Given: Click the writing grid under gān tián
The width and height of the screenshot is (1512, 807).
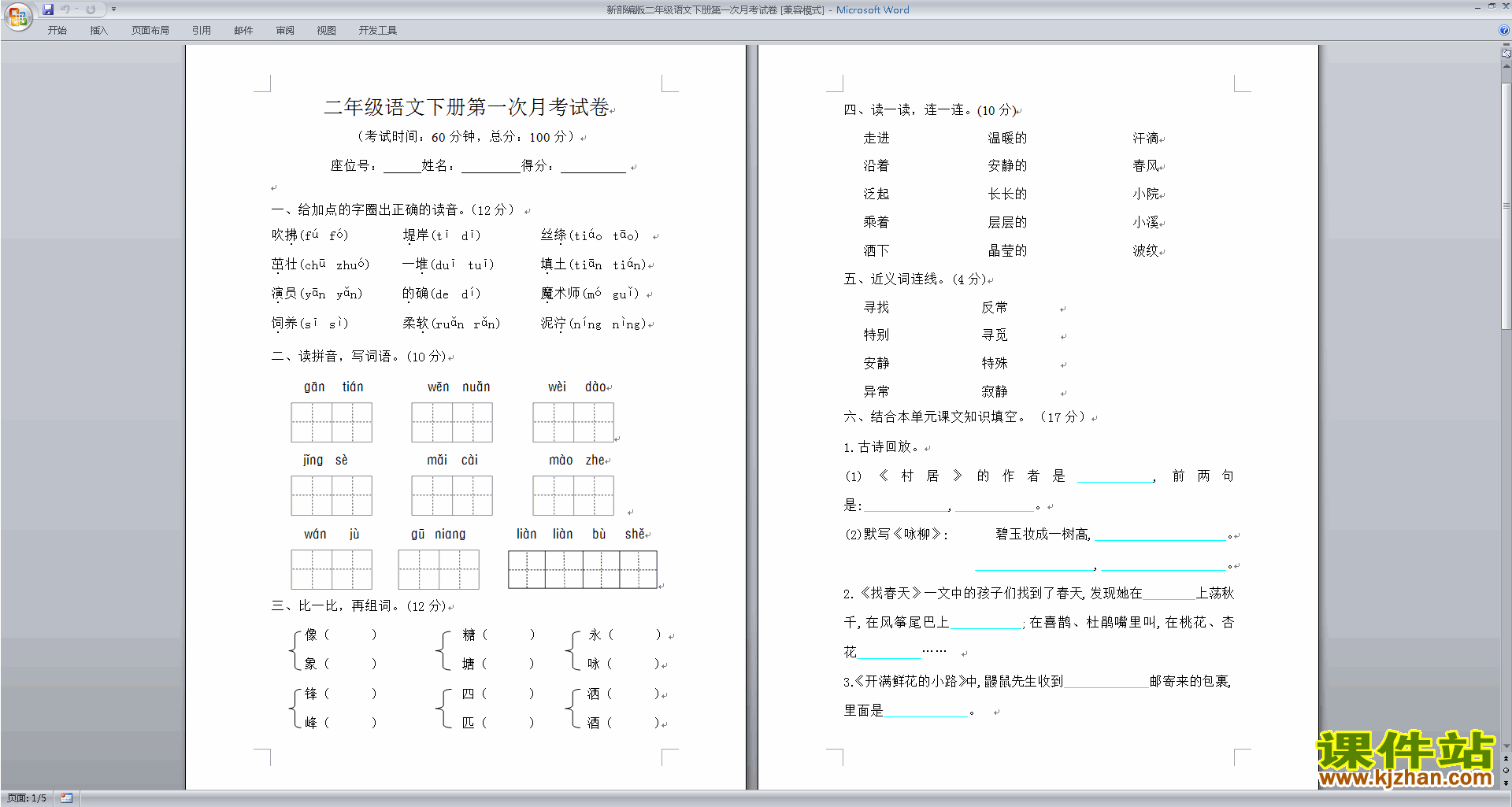Looking at the screenshot, I should (332, 422).
